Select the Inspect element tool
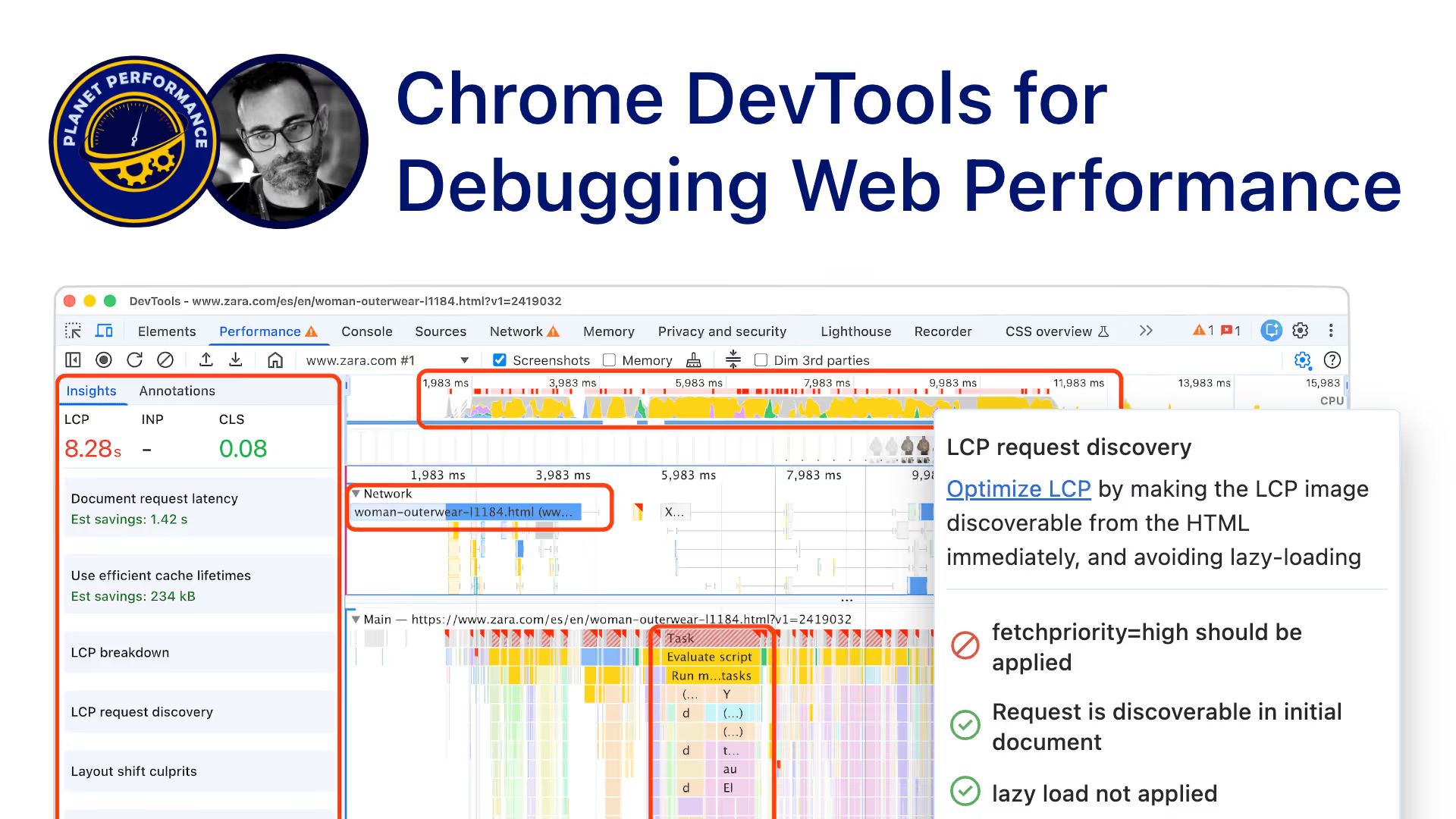 [x=74, y=331]
